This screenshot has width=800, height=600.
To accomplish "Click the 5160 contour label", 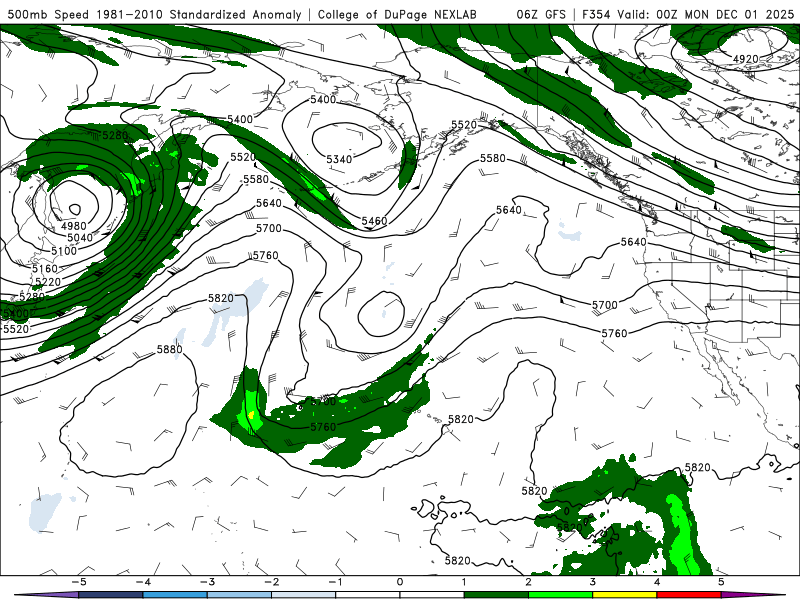I will (x=45, y=269).
